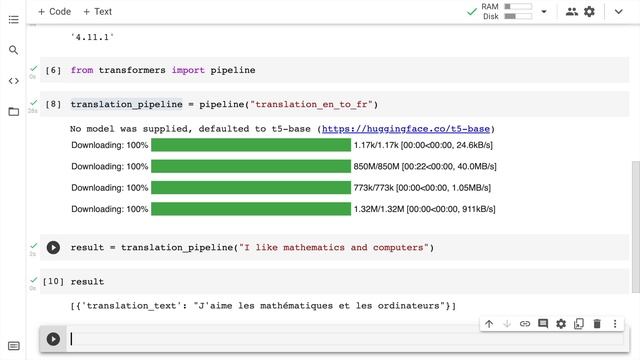Click the translation_text output line
Screen dimensions: 640x360
point(263,306)
